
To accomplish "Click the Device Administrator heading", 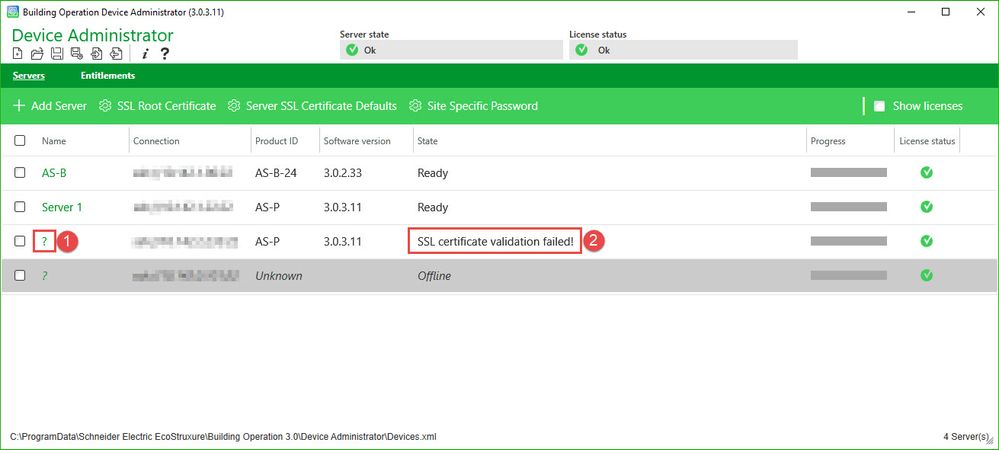I will pyautogui.click(x=92, y=35).
